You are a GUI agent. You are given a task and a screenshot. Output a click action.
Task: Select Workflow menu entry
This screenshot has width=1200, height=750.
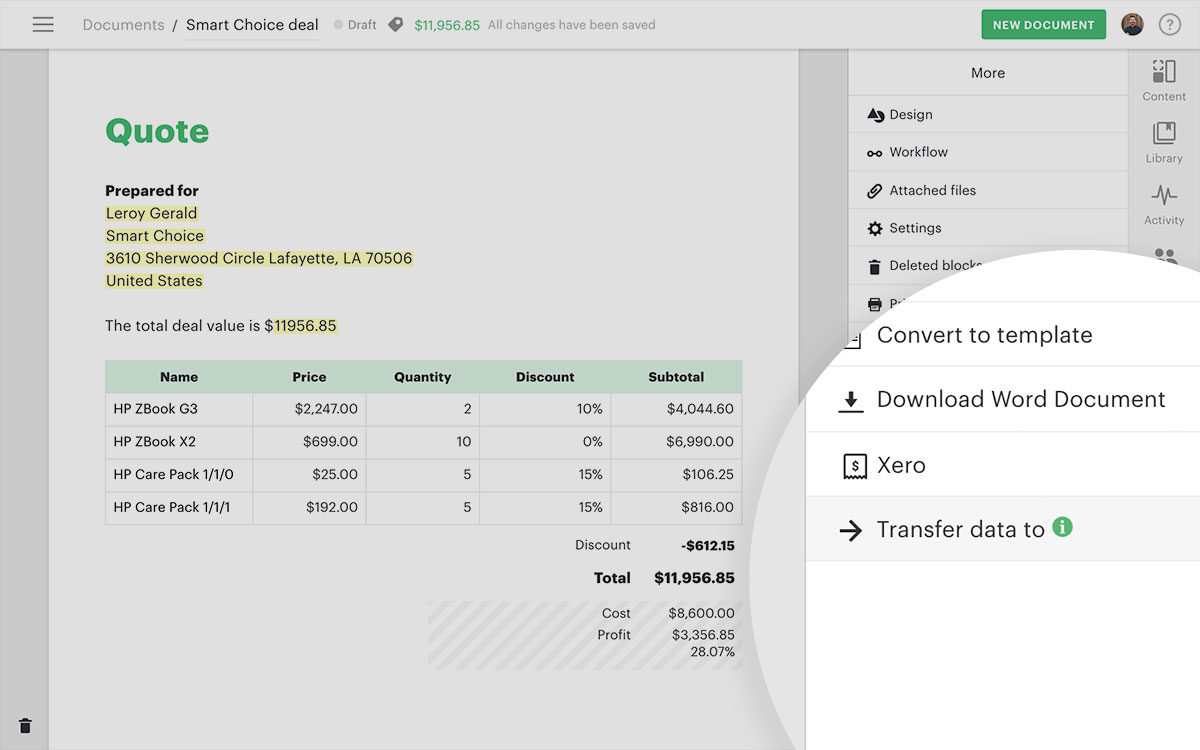988,152
